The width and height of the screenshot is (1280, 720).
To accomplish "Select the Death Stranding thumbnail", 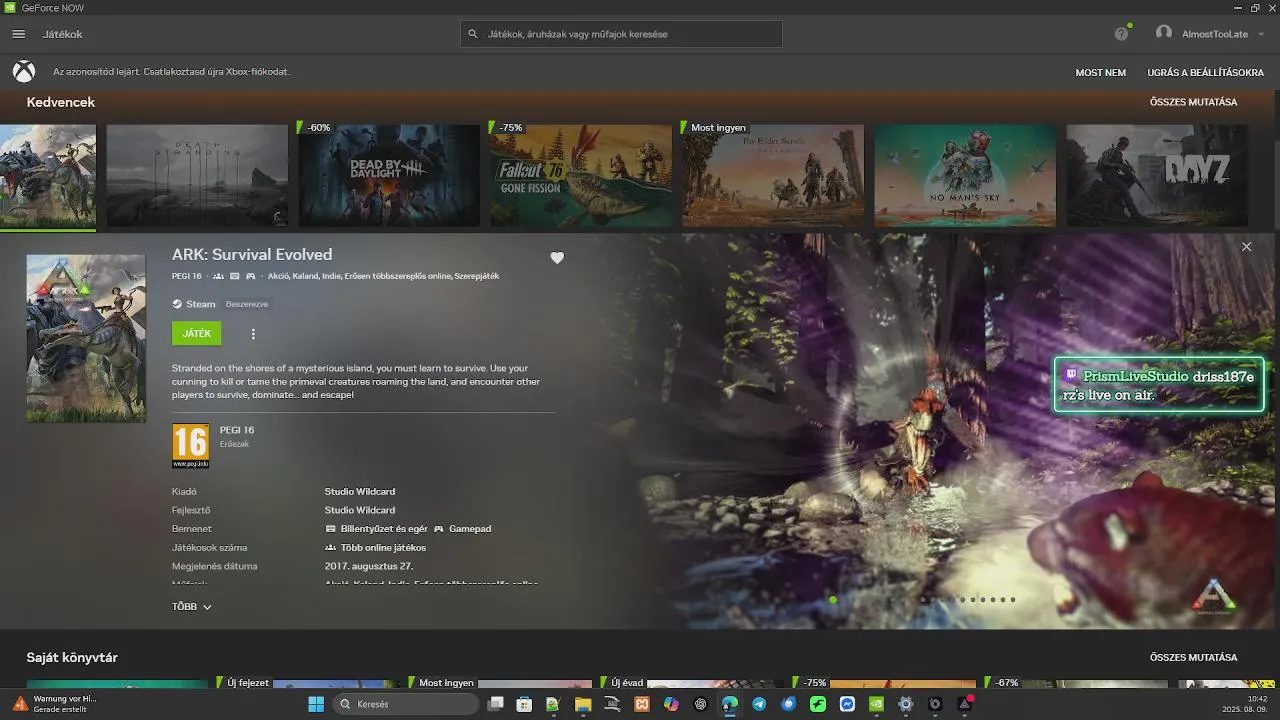I will click(197, 176).
